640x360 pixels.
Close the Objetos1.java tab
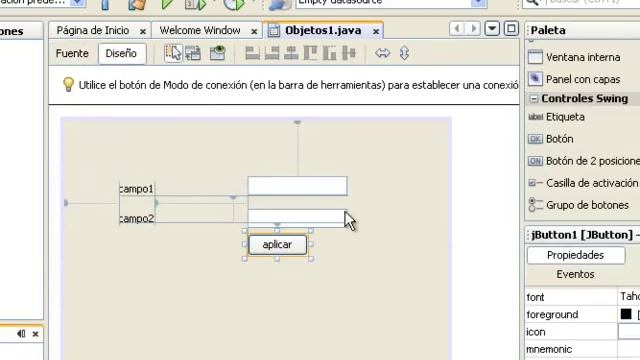[x=376, y=31]
